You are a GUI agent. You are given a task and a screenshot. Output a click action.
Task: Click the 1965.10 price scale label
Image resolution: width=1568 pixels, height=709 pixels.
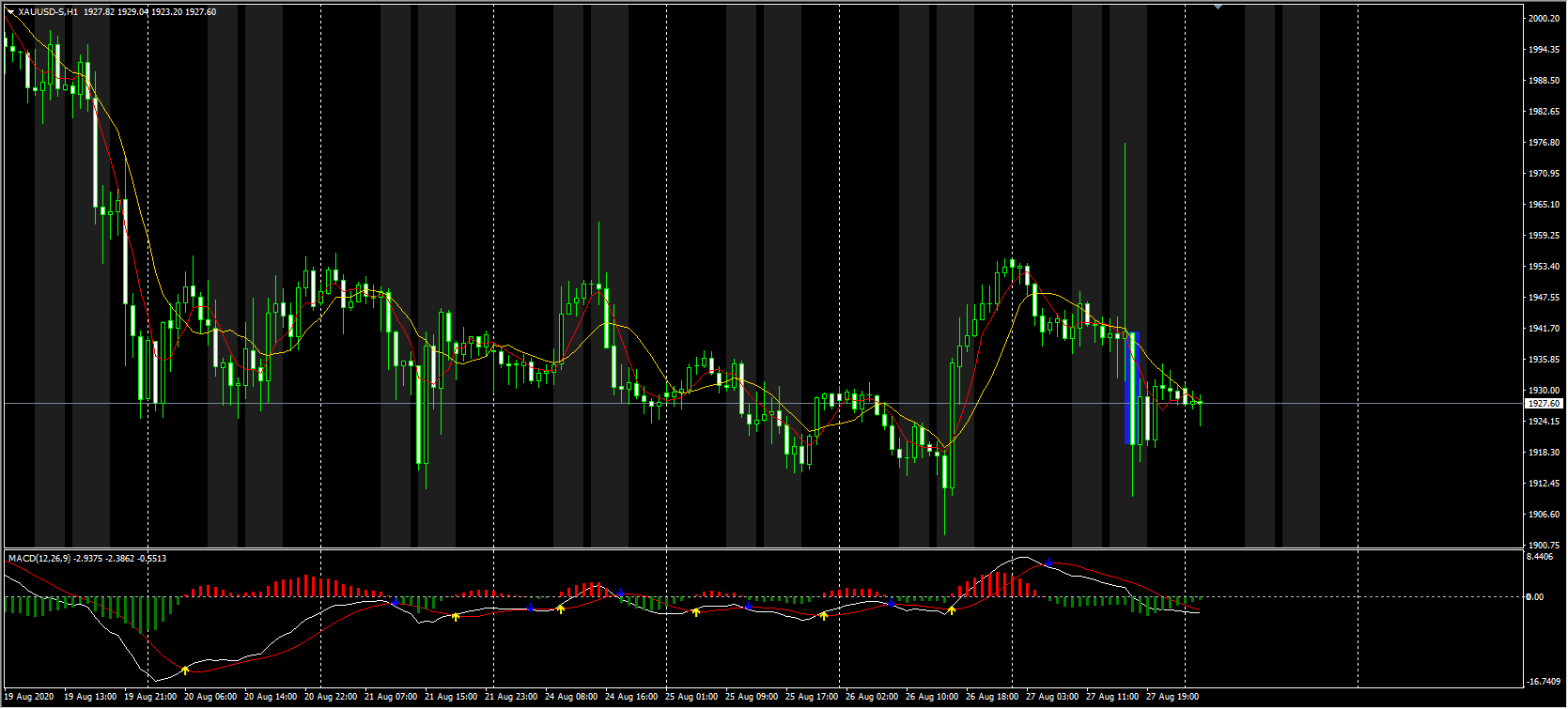tap(1544, 205)
